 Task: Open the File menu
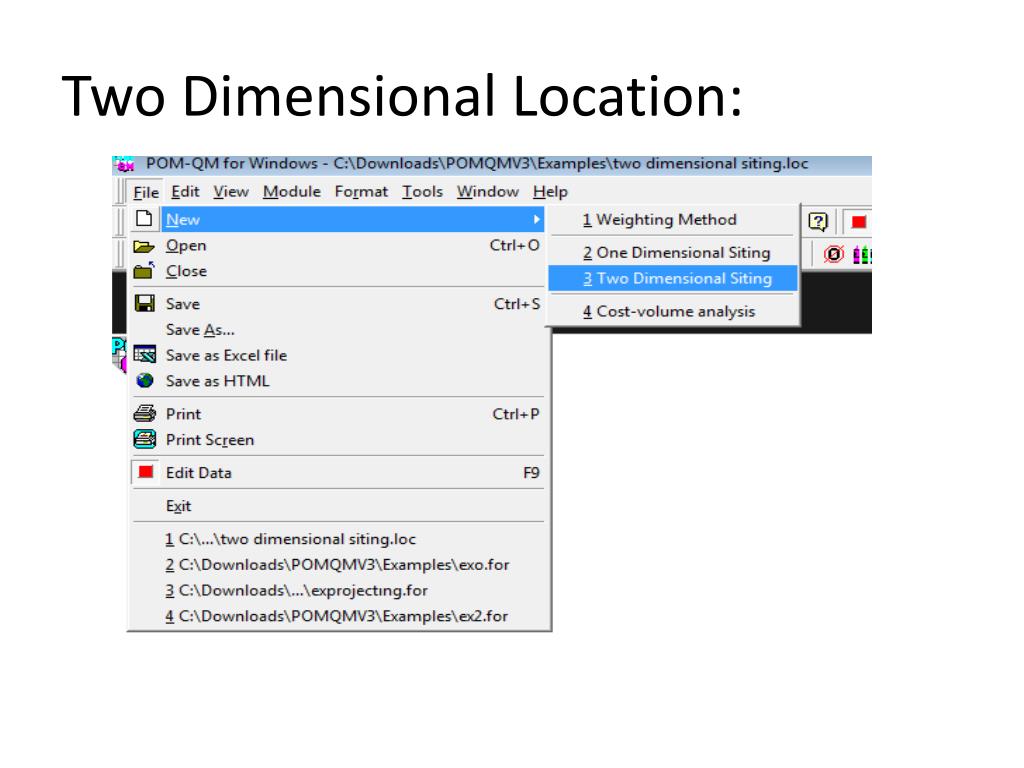pos(146,192)
